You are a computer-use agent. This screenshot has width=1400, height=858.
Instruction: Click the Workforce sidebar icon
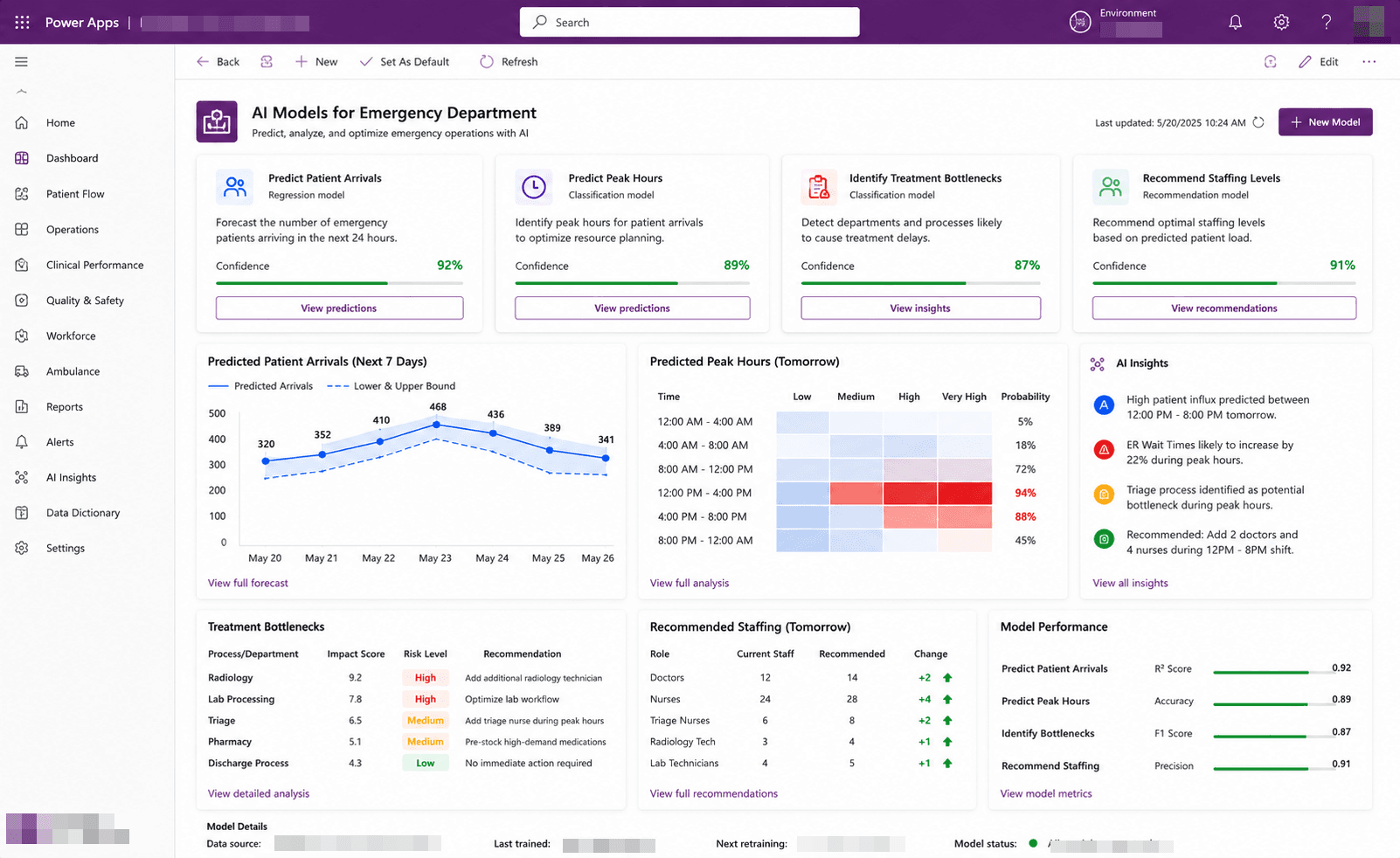22,336
